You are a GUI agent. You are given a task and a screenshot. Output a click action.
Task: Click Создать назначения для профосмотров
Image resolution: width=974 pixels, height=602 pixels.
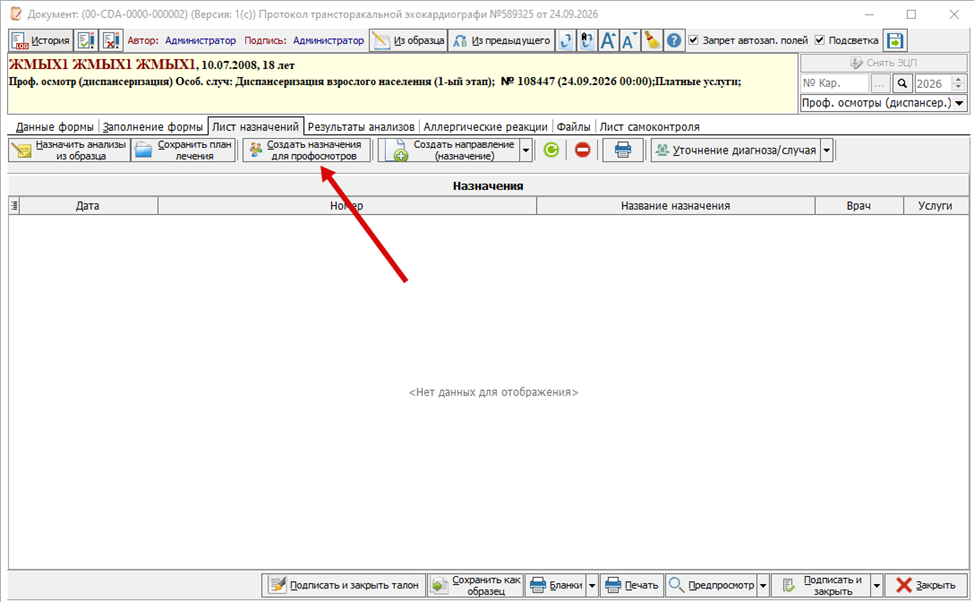(x=306, y=150)
